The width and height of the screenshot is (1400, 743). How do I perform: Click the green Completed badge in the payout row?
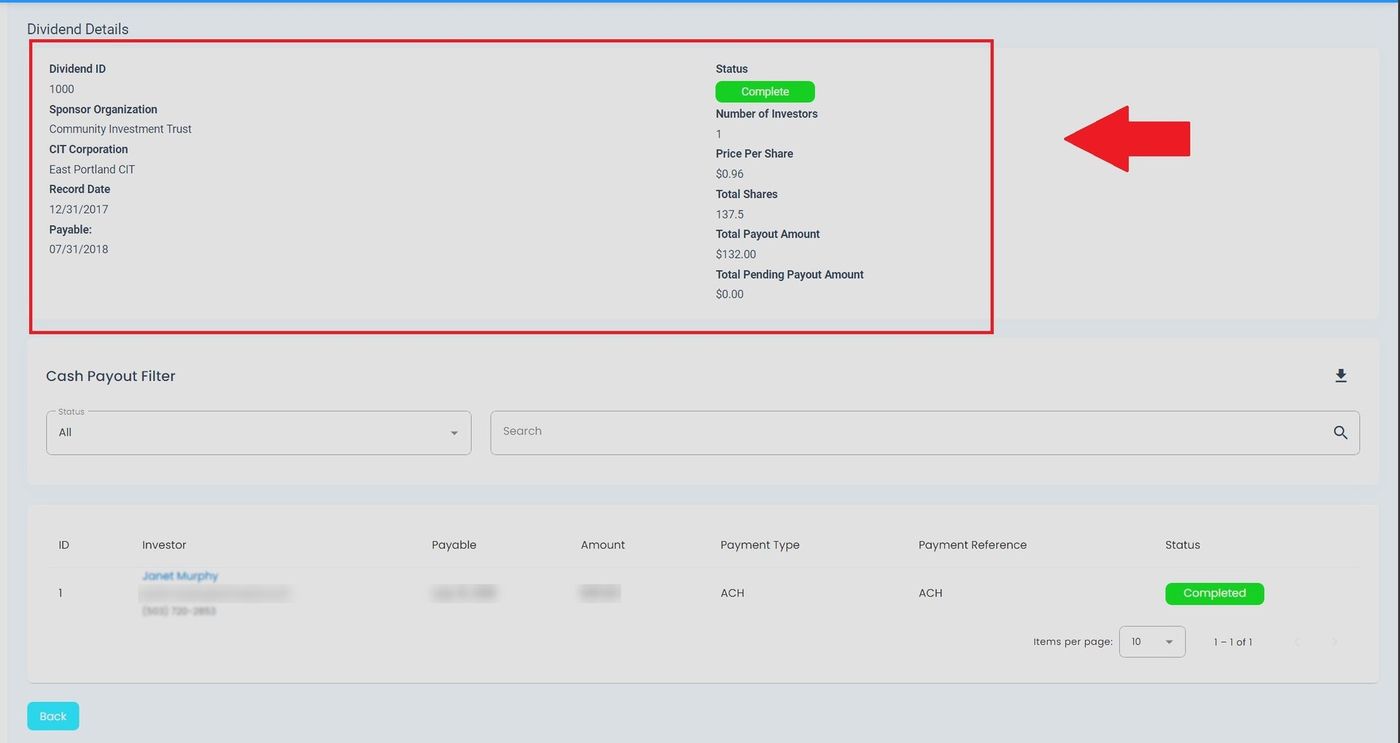pyautogui.click(x=1214, y=594)
